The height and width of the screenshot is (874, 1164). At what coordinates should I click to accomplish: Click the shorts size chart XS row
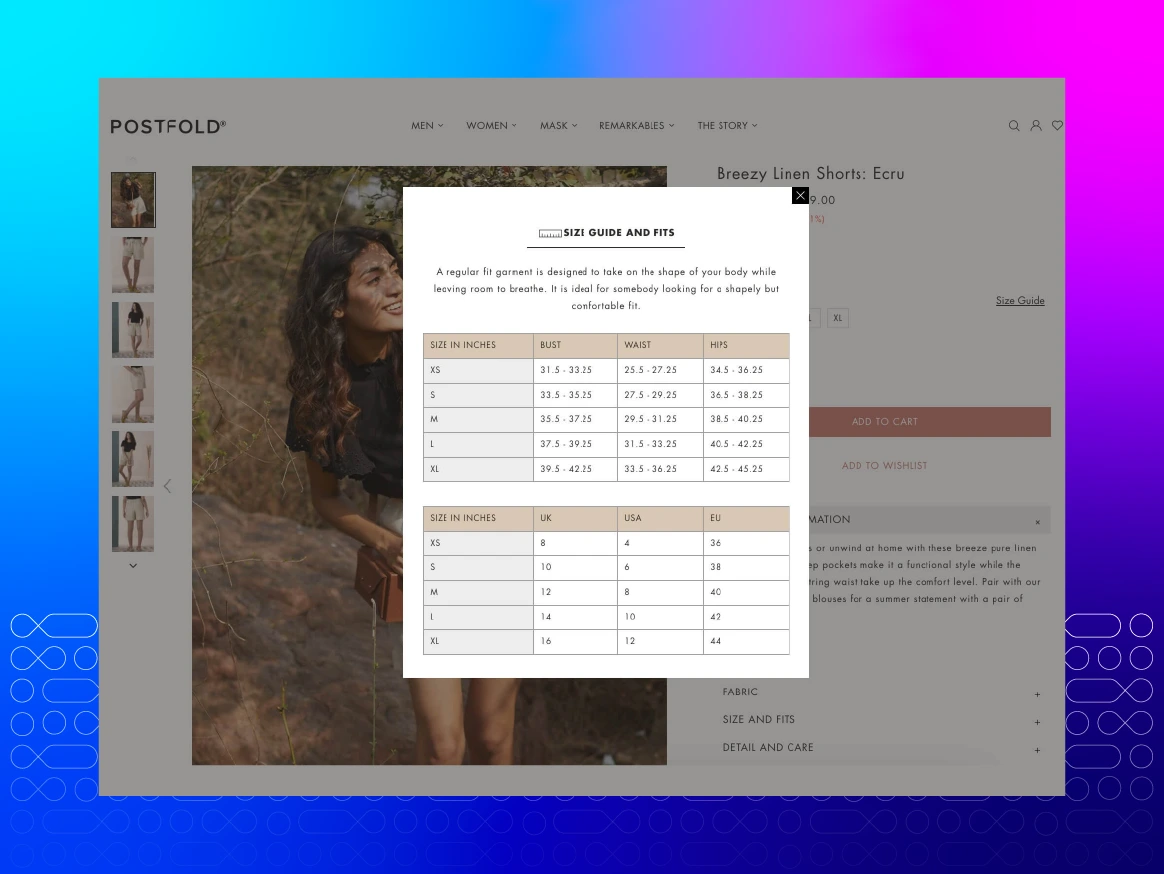pos(606,370)
